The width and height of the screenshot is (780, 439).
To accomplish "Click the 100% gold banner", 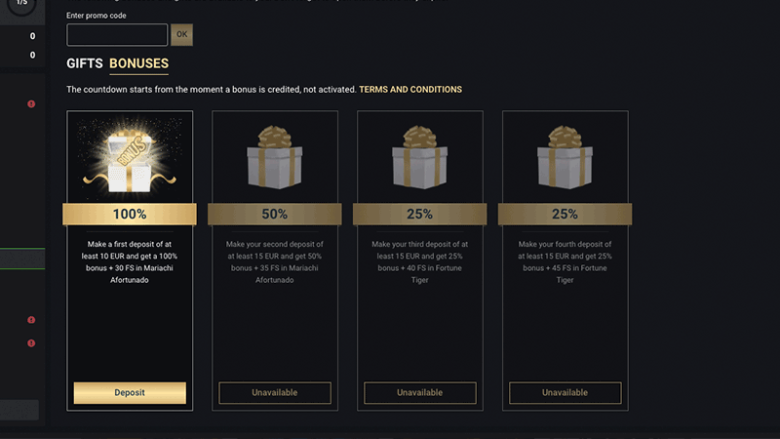I will (130, 214).
